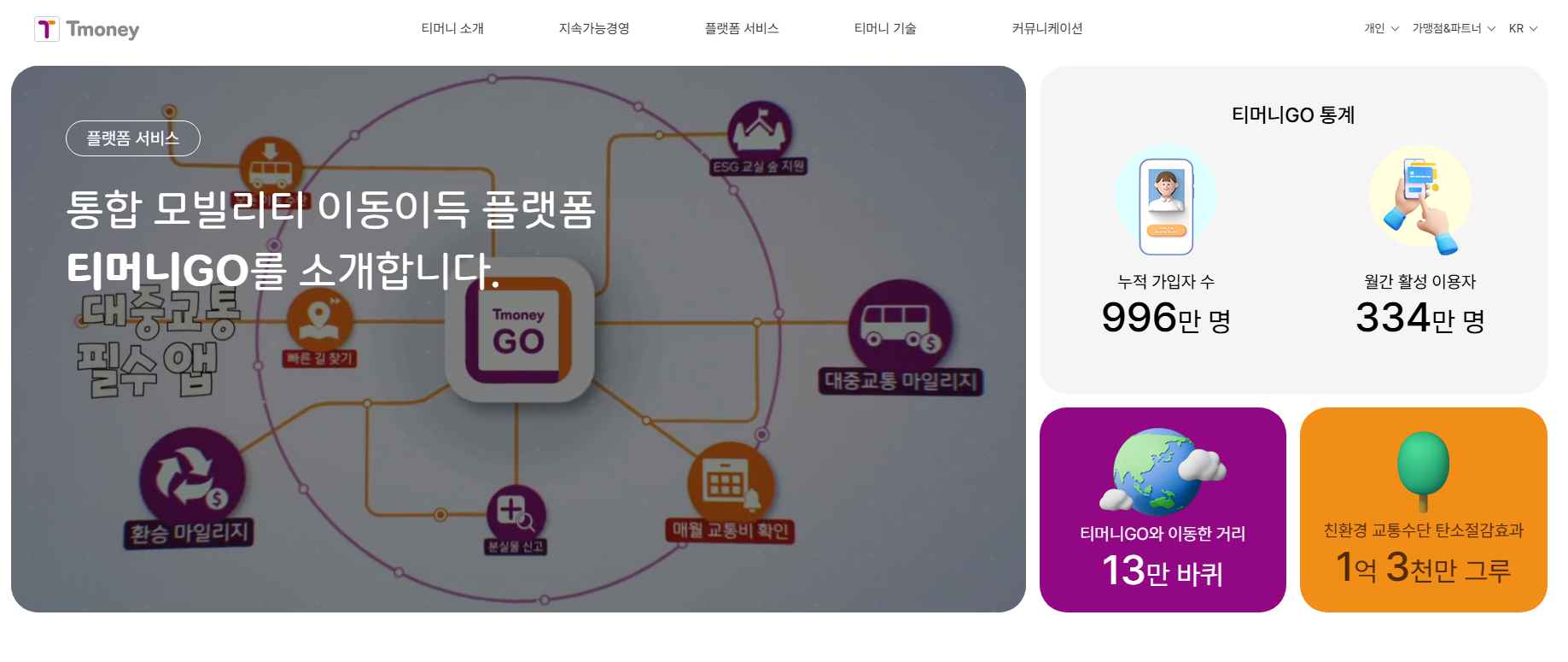Click the 티머니GO 통계 heading
The width and height of the screenshot is (1568, 662).
point(1293,114)
